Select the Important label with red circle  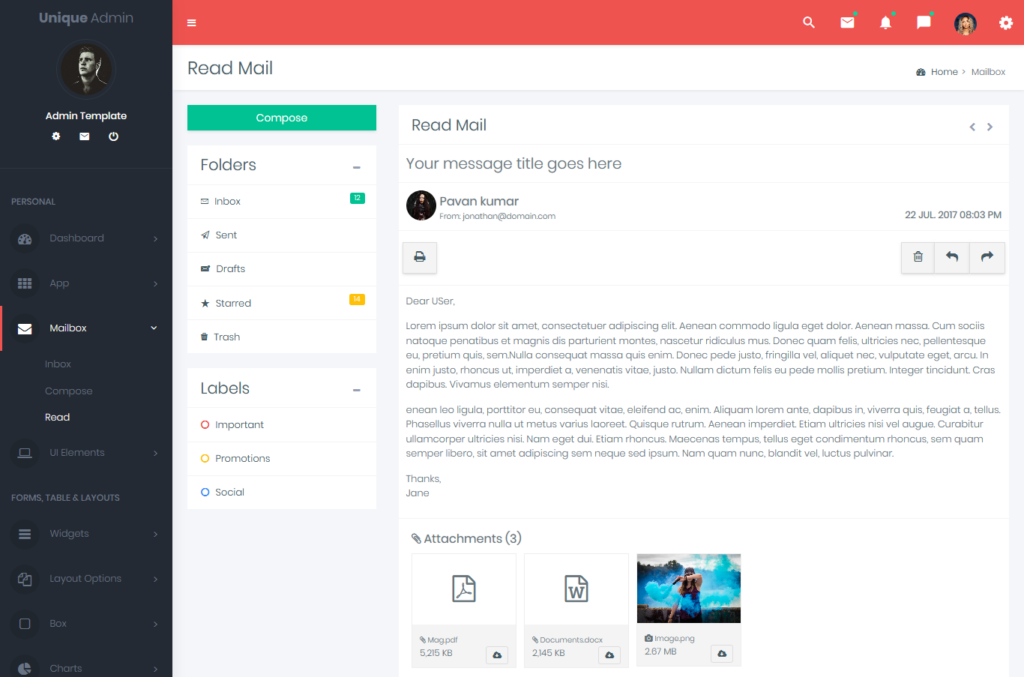(x=239, y=425)
